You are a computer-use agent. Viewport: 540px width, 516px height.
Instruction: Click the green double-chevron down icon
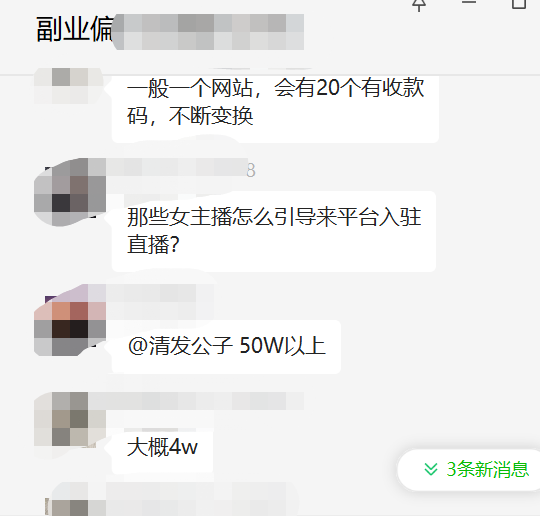(430, 469)
